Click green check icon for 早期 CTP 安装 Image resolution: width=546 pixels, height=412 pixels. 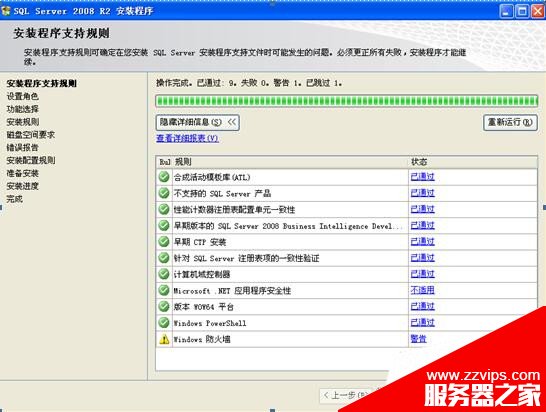click(x=164, y=242)
